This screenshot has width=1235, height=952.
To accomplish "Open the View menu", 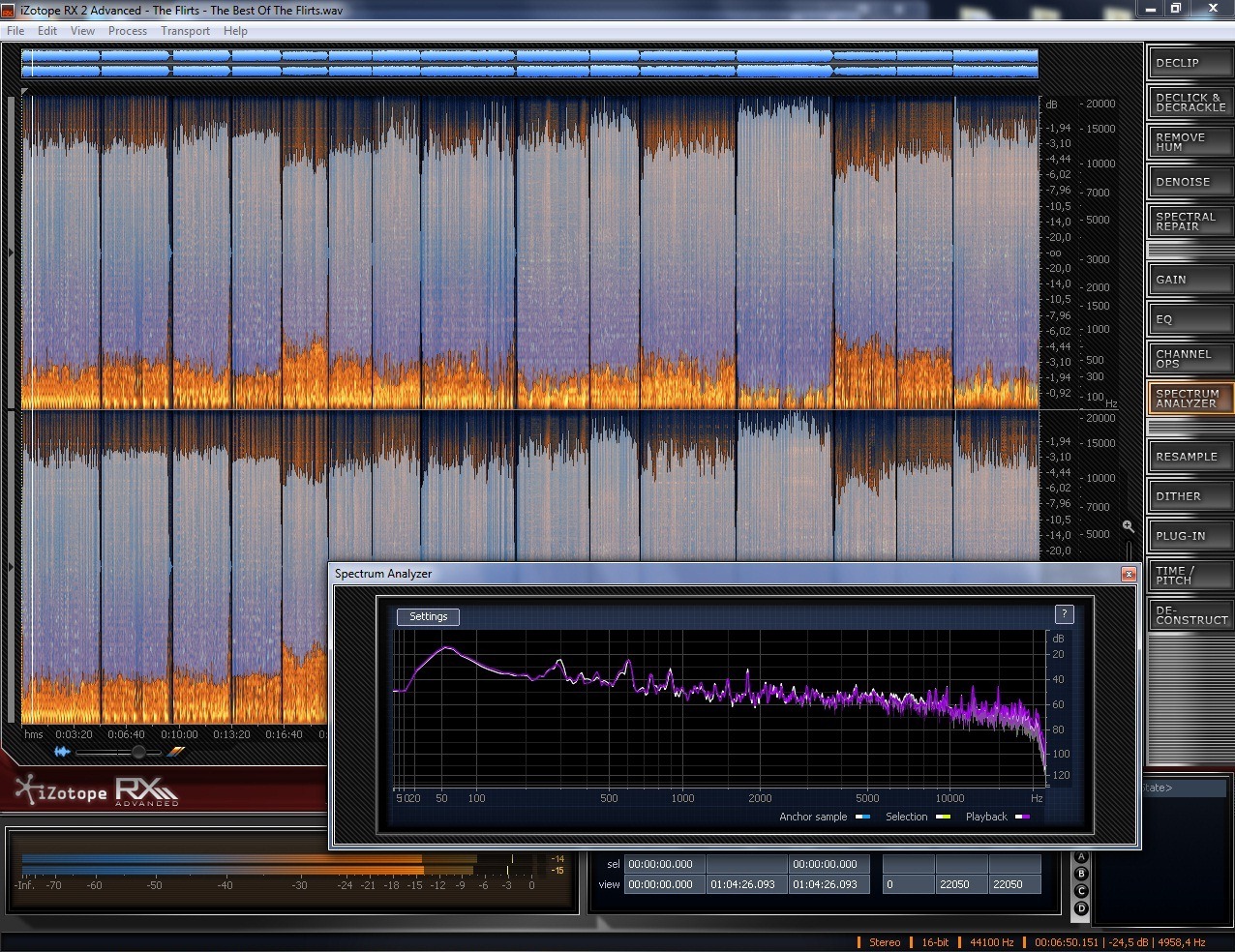I will (82, 31).
